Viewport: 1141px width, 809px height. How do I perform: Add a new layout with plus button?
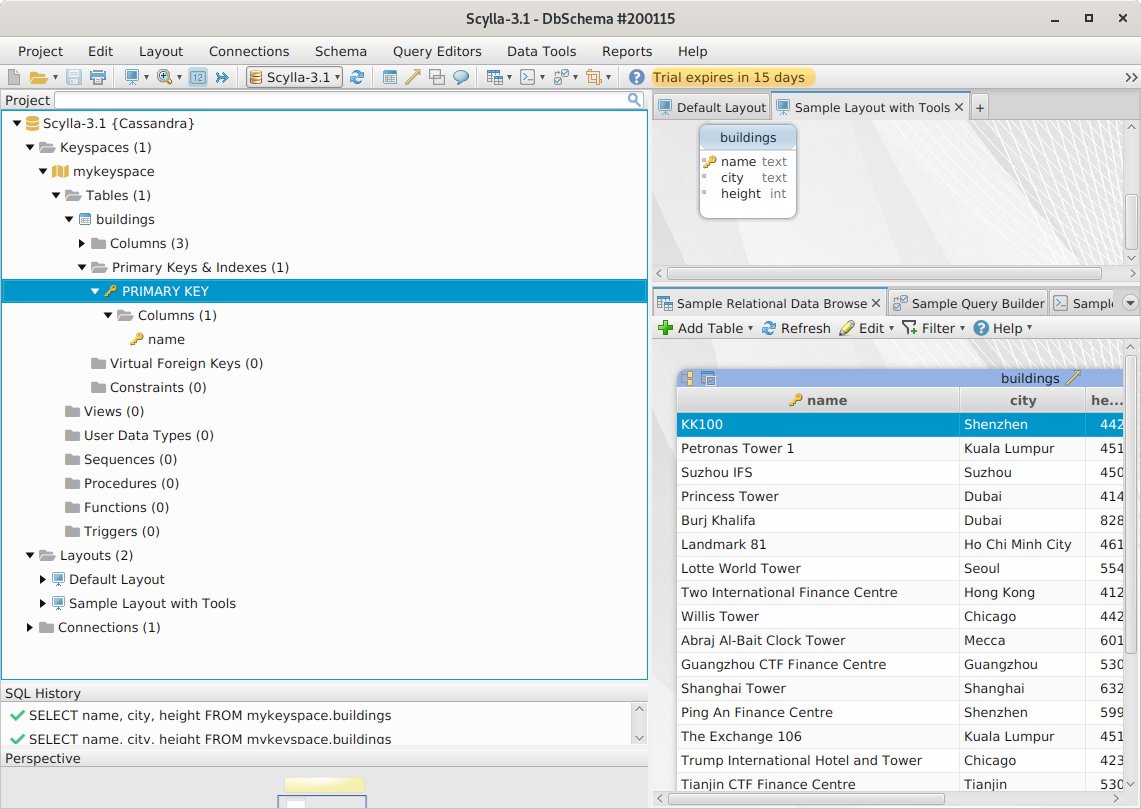(x=980, y=108)
